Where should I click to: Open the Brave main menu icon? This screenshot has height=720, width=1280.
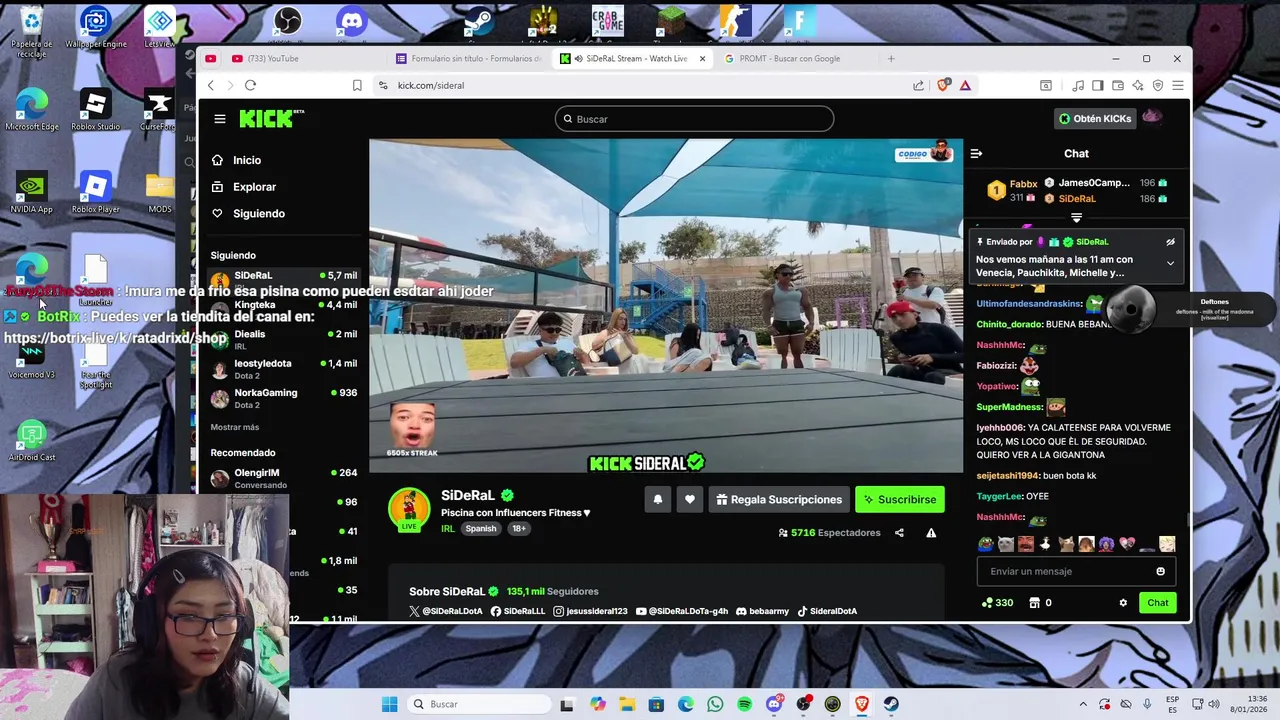pos(1177,85)
